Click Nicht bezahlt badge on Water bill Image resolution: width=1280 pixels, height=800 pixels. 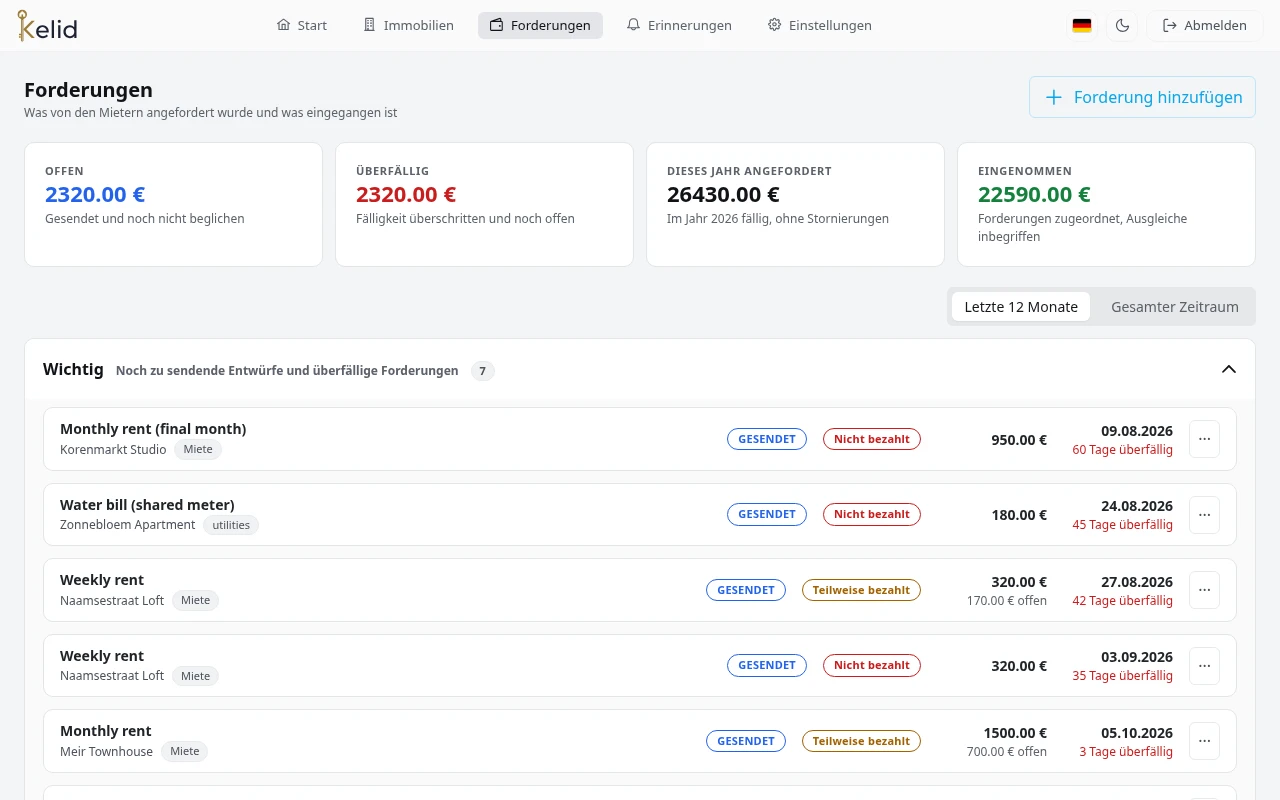(872, 514)
